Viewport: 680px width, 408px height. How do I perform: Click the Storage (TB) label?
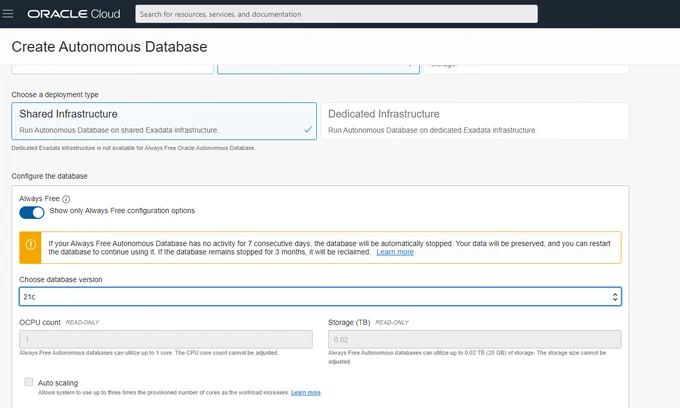[349, 322]
